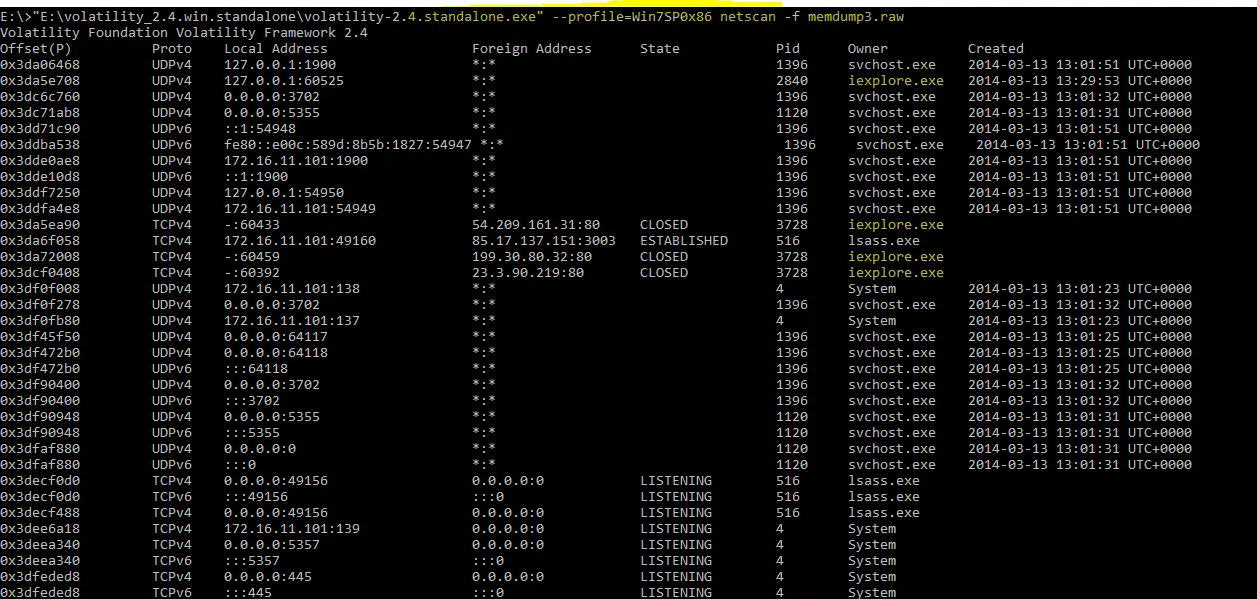
Task: Click the 'Offset(P)' column header
Action: point(36,48)
